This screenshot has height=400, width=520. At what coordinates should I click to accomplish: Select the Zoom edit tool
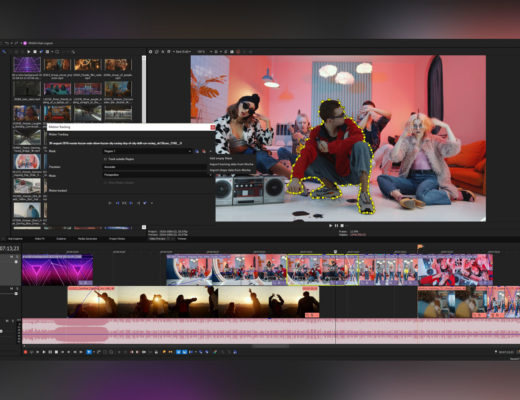click(x=111, y=352)
